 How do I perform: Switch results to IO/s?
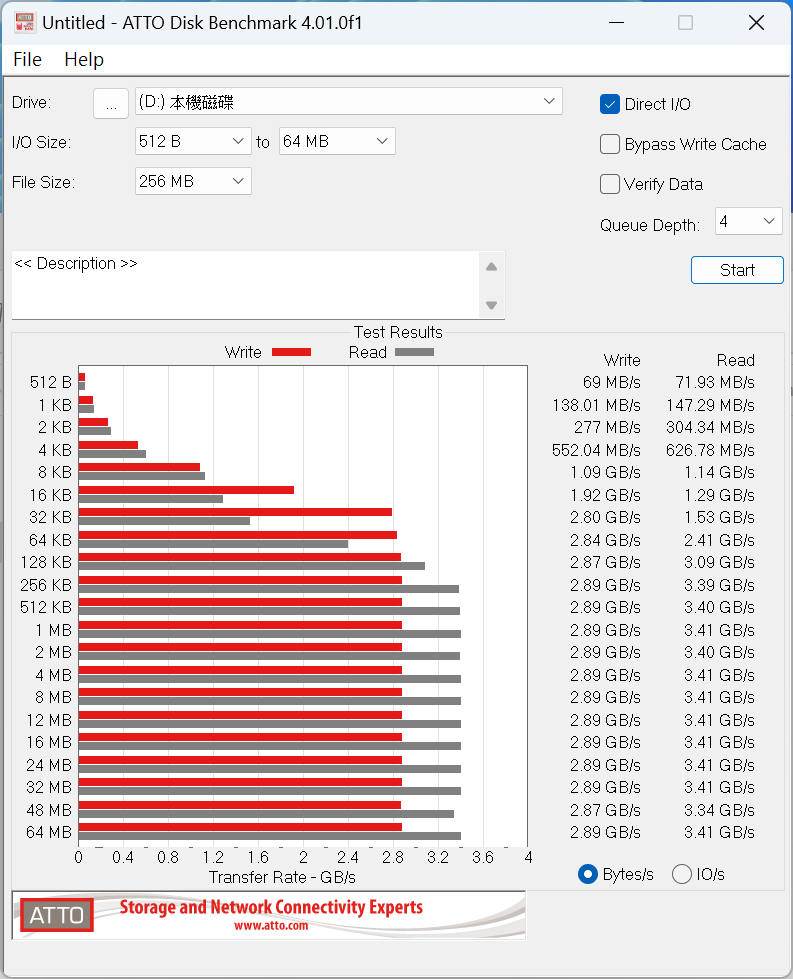(682, 874)
